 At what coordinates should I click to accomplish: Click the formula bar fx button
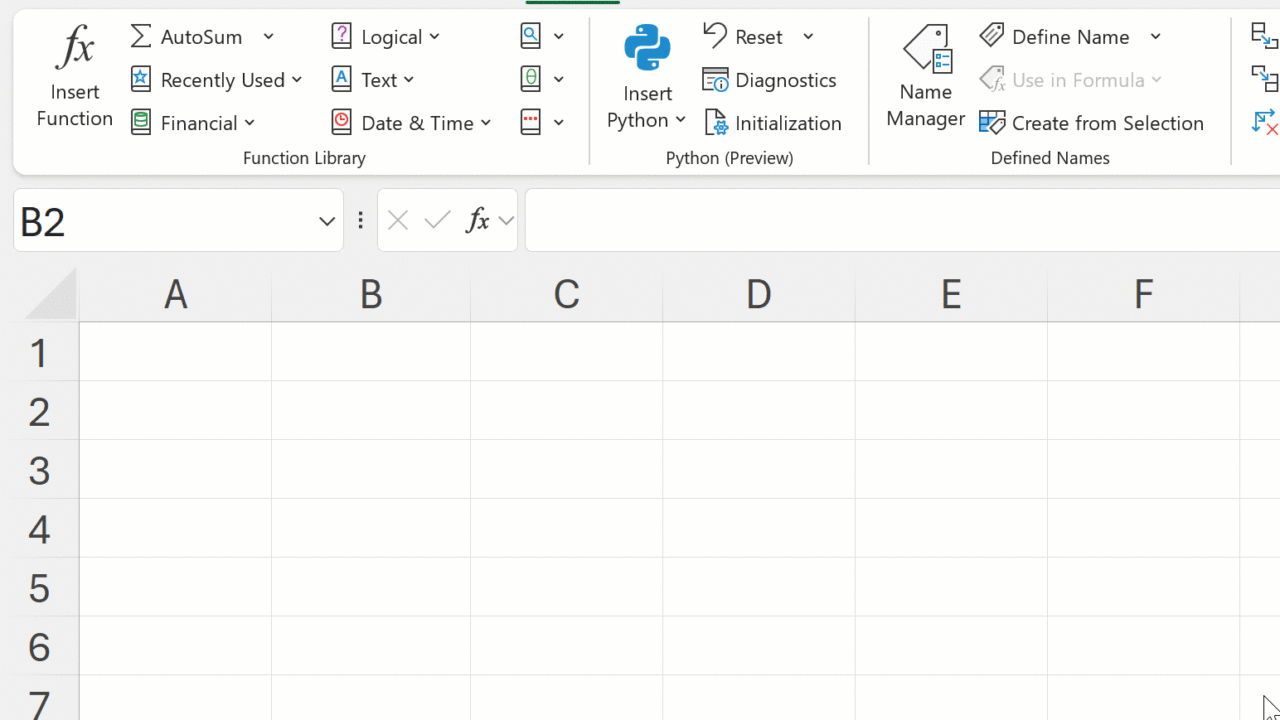(478, 220)
